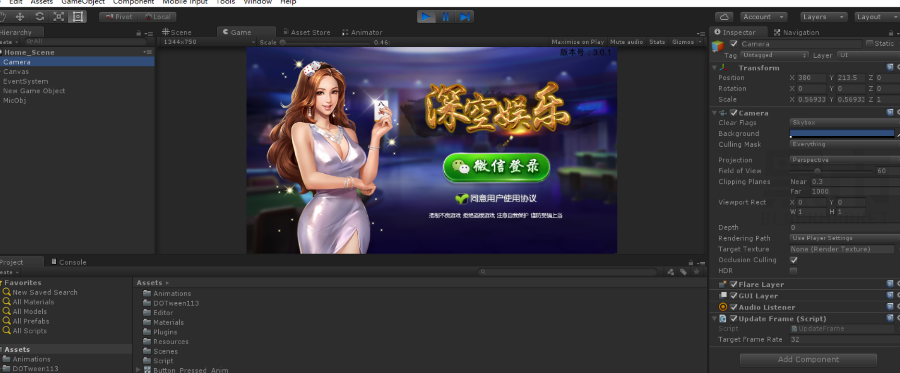This screenshot has width=900, height=373.
Task: Toggle the Local coordinate button
Action: click(x=157, y=17)
